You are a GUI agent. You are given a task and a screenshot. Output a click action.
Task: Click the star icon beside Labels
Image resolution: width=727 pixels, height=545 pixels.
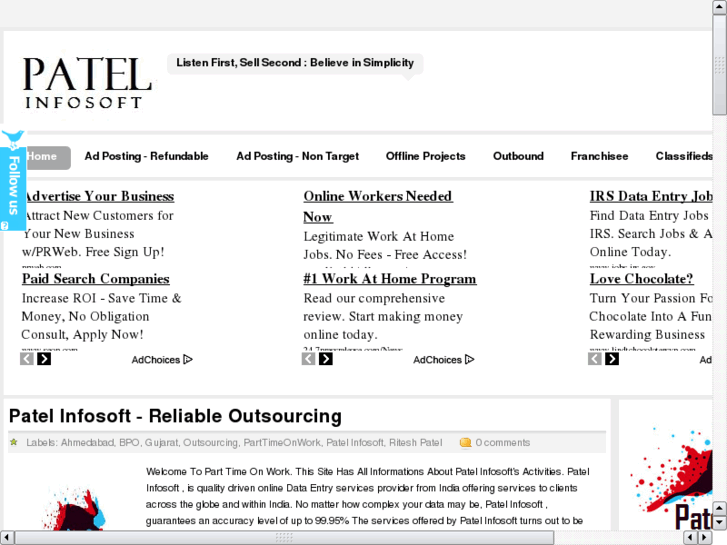(x=14, y=442)
